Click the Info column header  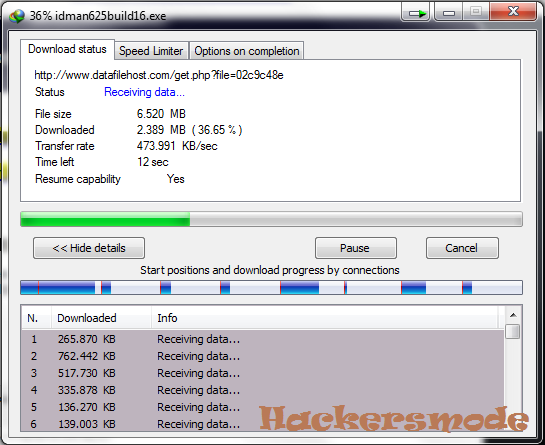(x=326, y=318)
